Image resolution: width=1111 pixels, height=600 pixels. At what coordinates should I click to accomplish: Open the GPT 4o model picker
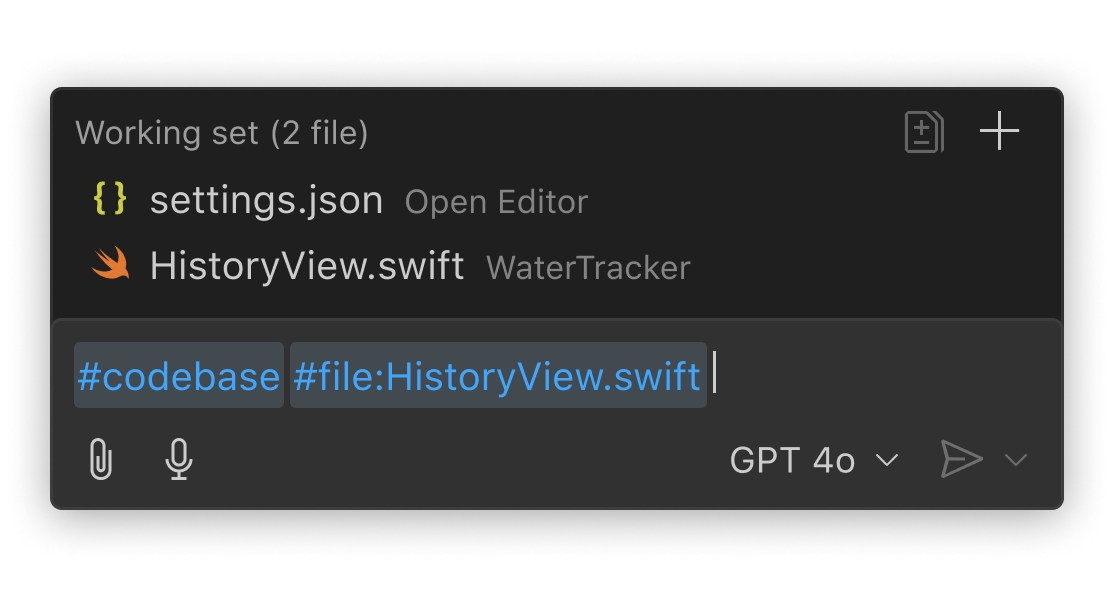(x=814, y=460)
